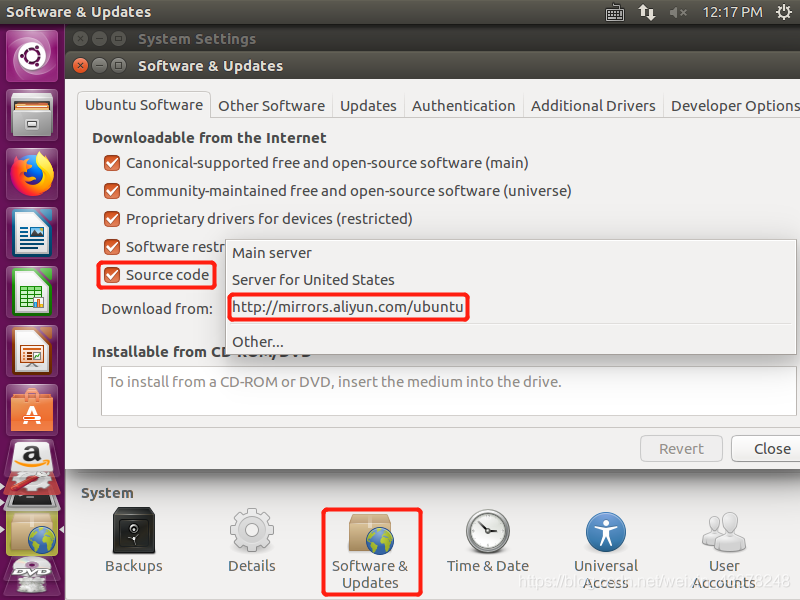Toggle Software restricted (multiverse) checkbox
Image resolution: width=800 pixels, height=600 pixels.
tap(112, 247)
